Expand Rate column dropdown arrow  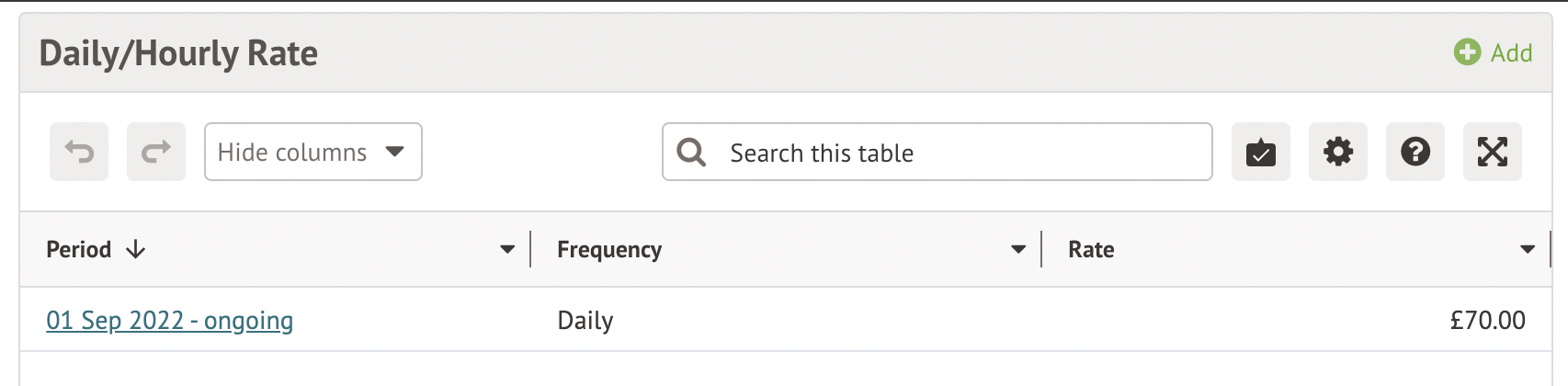(x=1528, y=250)
